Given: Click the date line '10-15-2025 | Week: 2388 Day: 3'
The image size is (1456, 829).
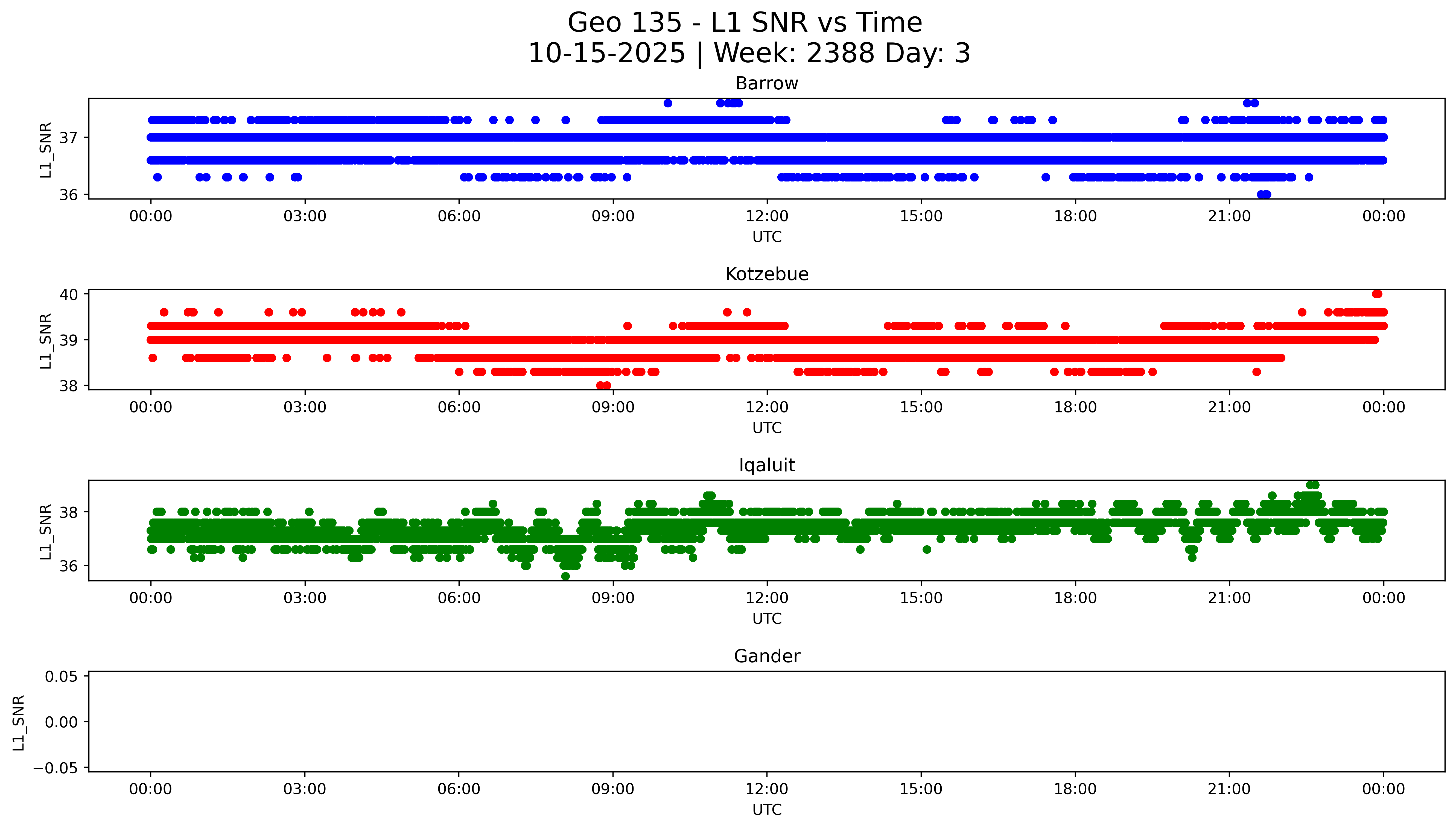Looking at the screenshot, I should [749, 54].
